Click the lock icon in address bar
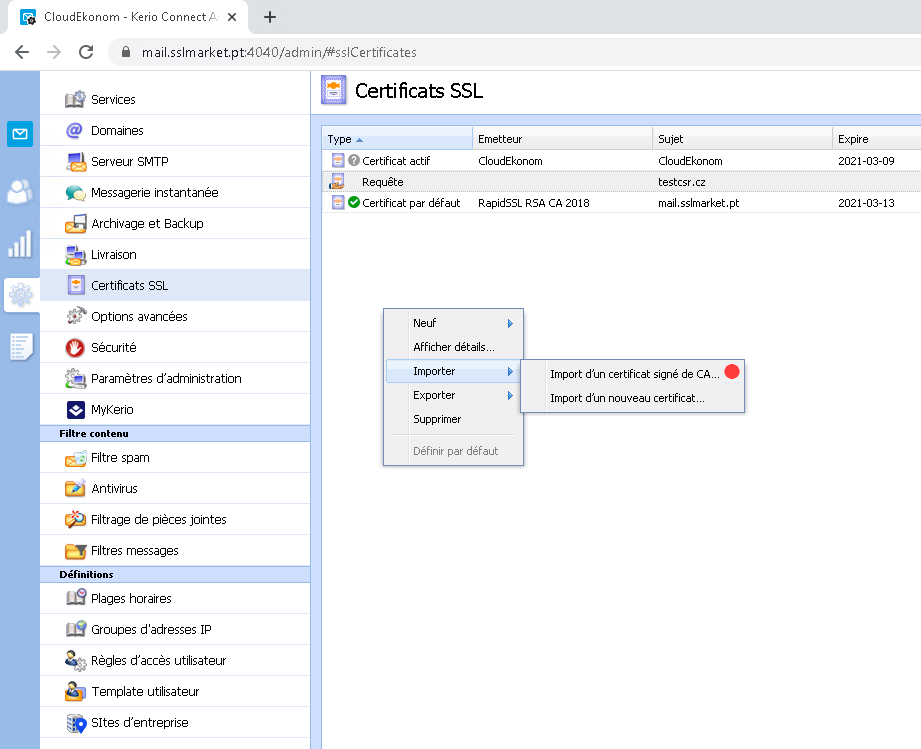921x749 pixels. 126,52
